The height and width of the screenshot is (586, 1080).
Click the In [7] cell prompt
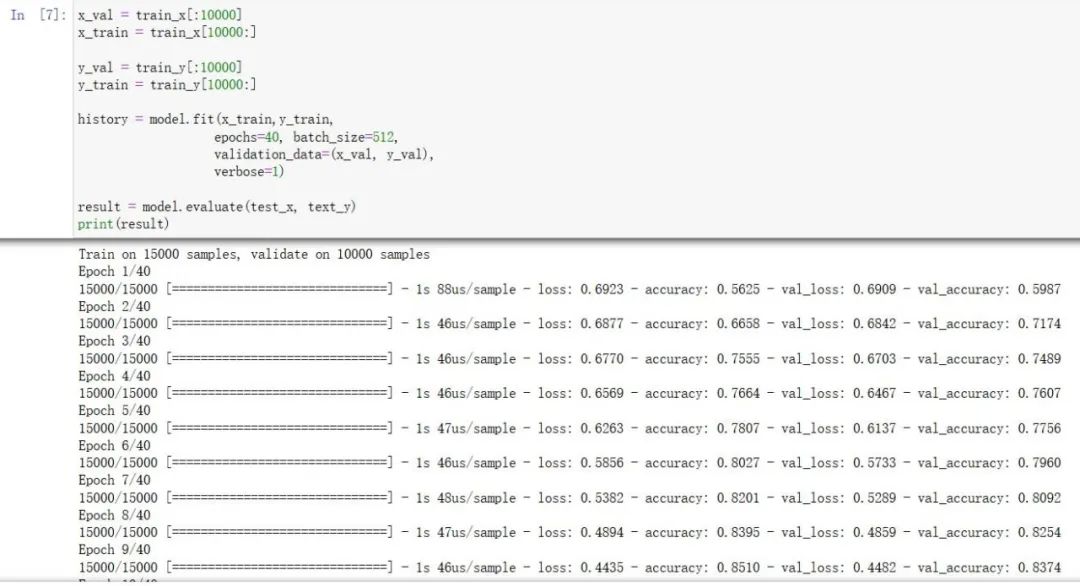[x=39, y=16]
